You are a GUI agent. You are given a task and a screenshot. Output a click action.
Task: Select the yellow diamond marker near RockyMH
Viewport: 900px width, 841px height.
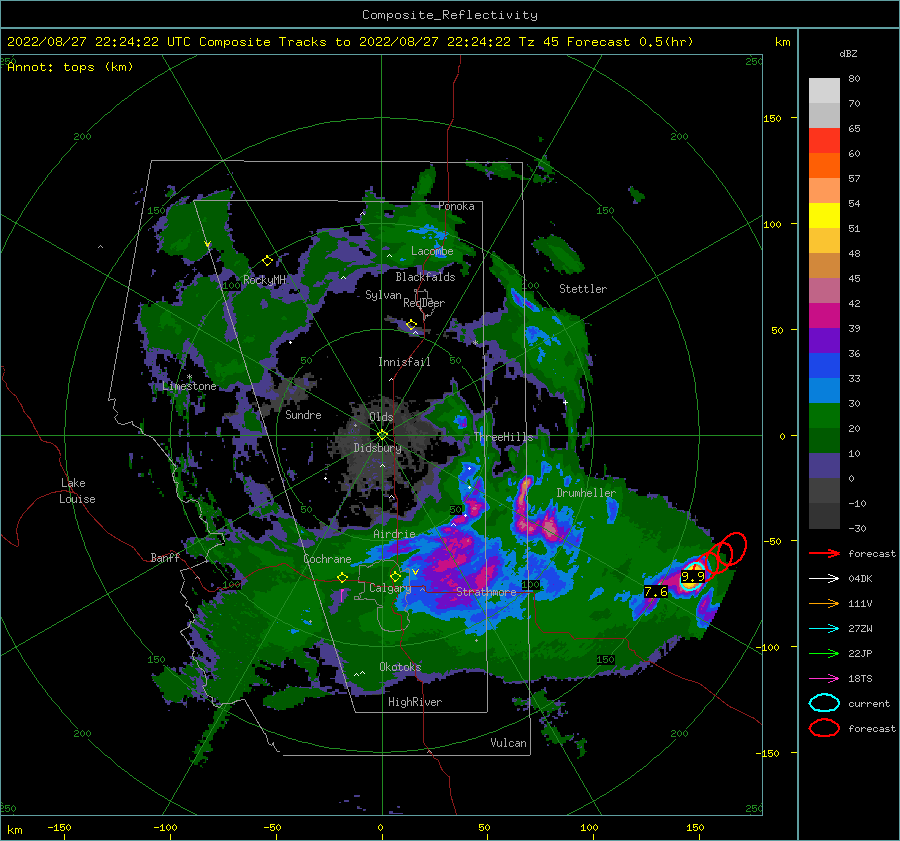[x=267, y=261]
